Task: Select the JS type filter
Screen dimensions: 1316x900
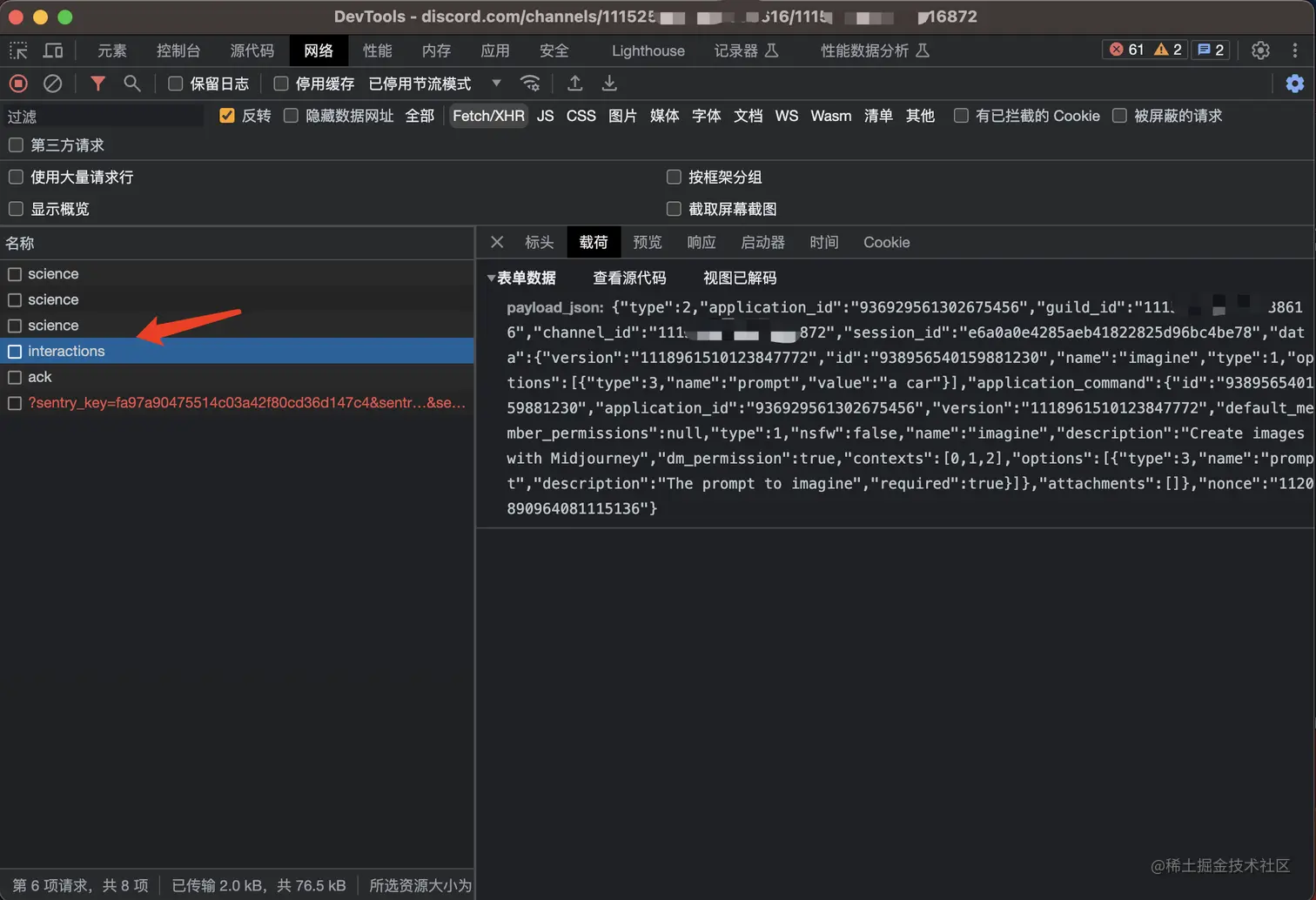Action: (546, 116)
